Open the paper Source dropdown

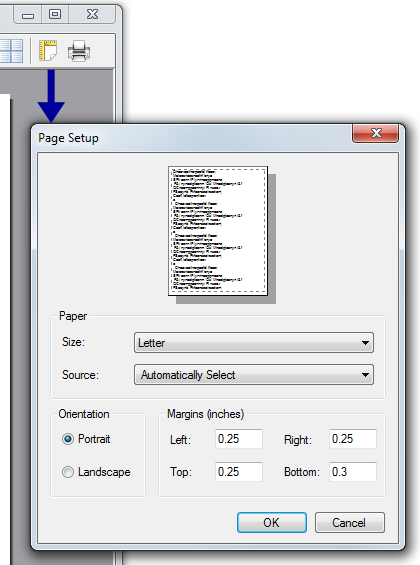254,375
